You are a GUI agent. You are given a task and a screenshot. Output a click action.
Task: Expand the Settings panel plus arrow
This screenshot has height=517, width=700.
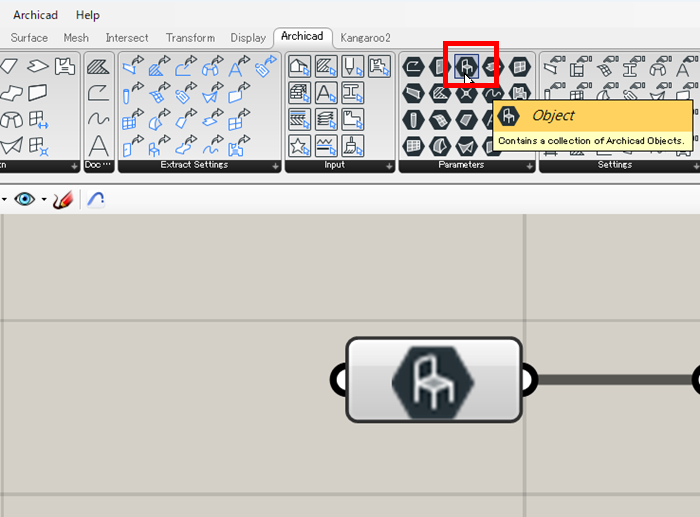(696, 166)
